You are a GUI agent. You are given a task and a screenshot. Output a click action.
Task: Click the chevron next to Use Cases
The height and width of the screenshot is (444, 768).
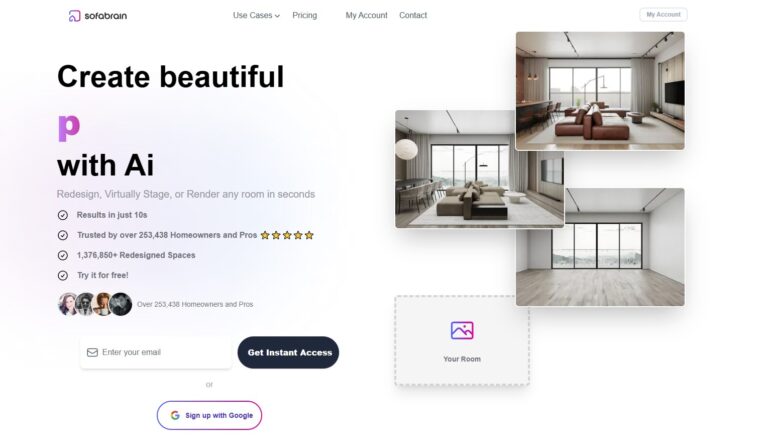click(277, 16)
